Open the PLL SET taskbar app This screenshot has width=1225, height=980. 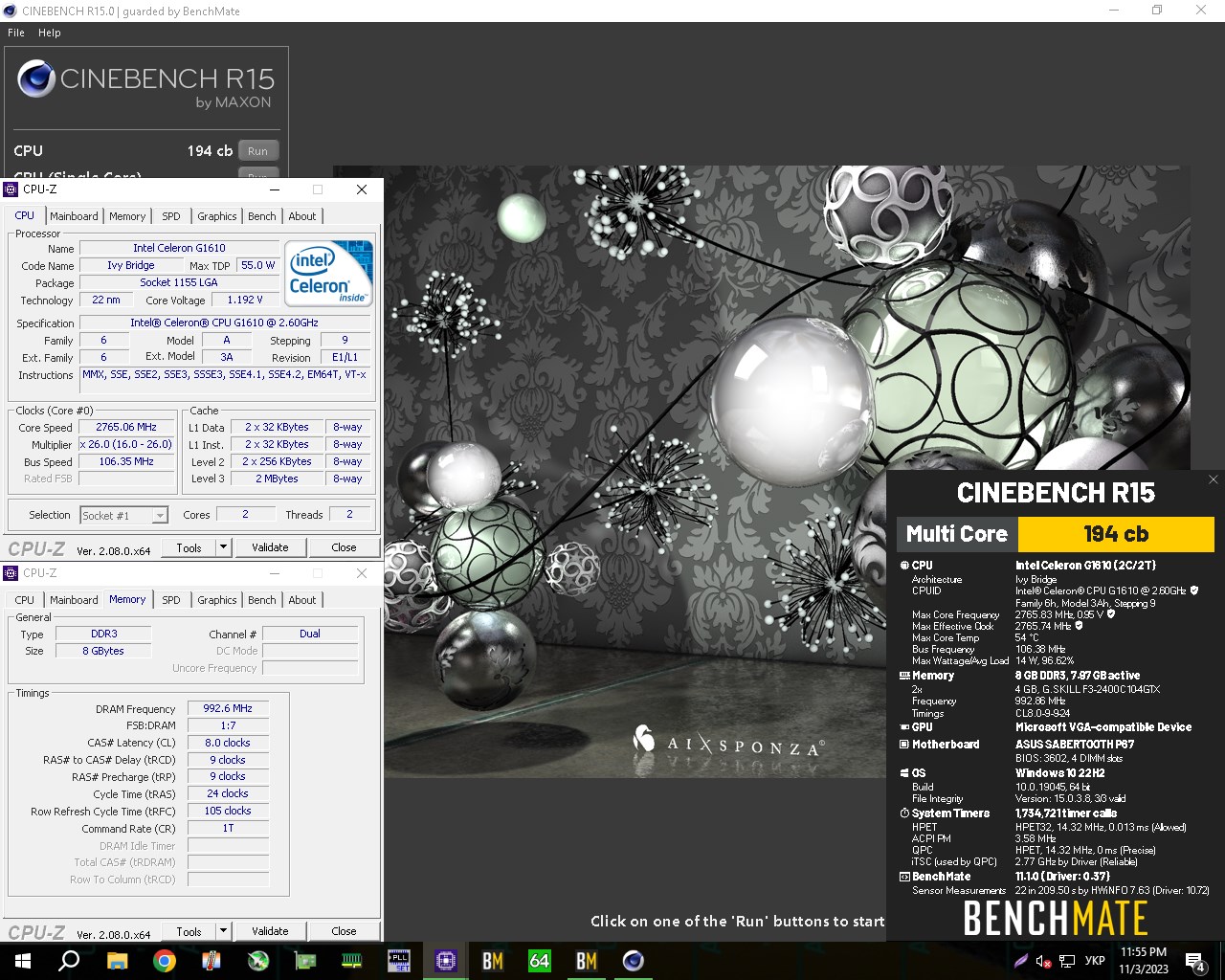point(399,961)
